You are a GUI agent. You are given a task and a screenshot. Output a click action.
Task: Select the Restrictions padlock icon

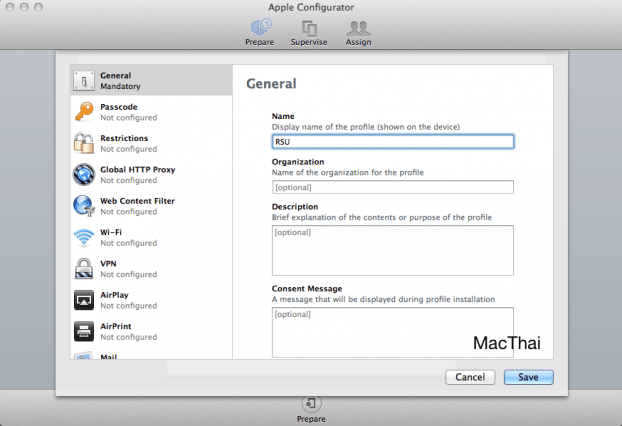coord(84,143)
